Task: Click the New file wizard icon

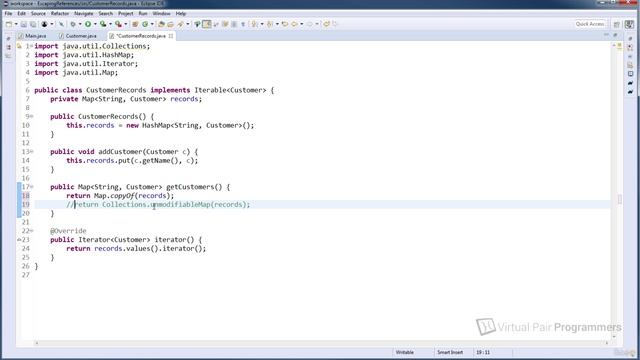Action: click(9, 24)
